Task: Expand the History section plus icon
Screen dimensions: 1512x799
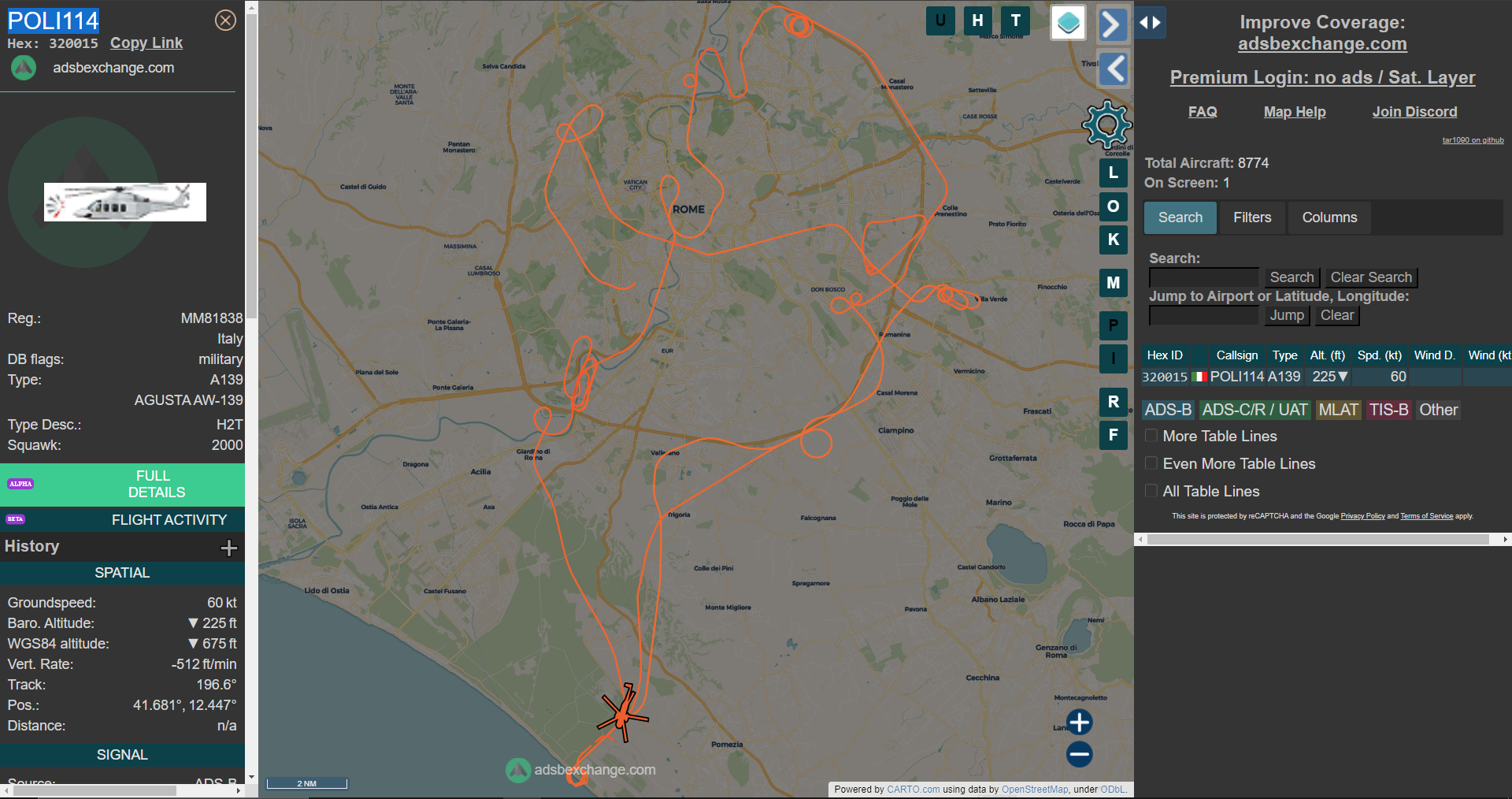Action: (x=229, y=548)
